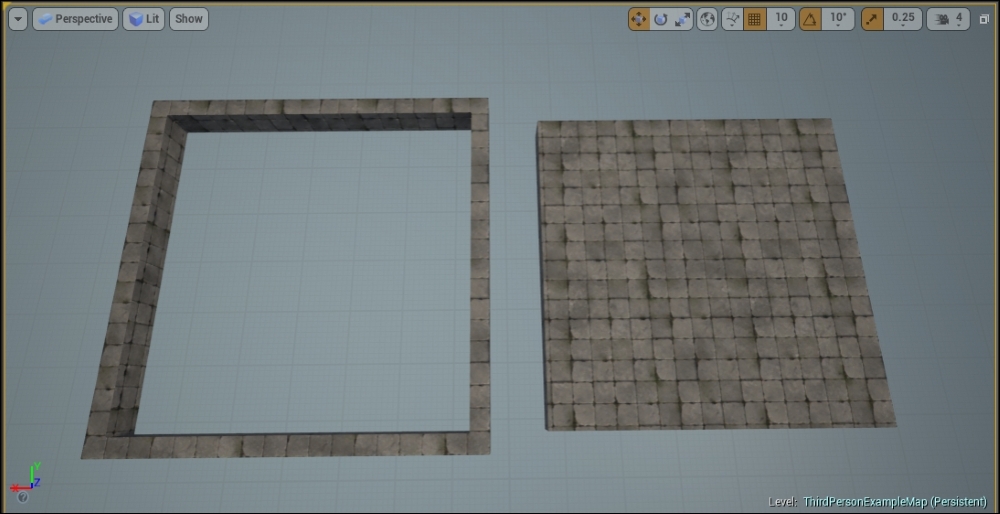The width and height of the screenshot is (1000, 514).
Task: Toggle scale snapping
Action: [x=873, y=19]
